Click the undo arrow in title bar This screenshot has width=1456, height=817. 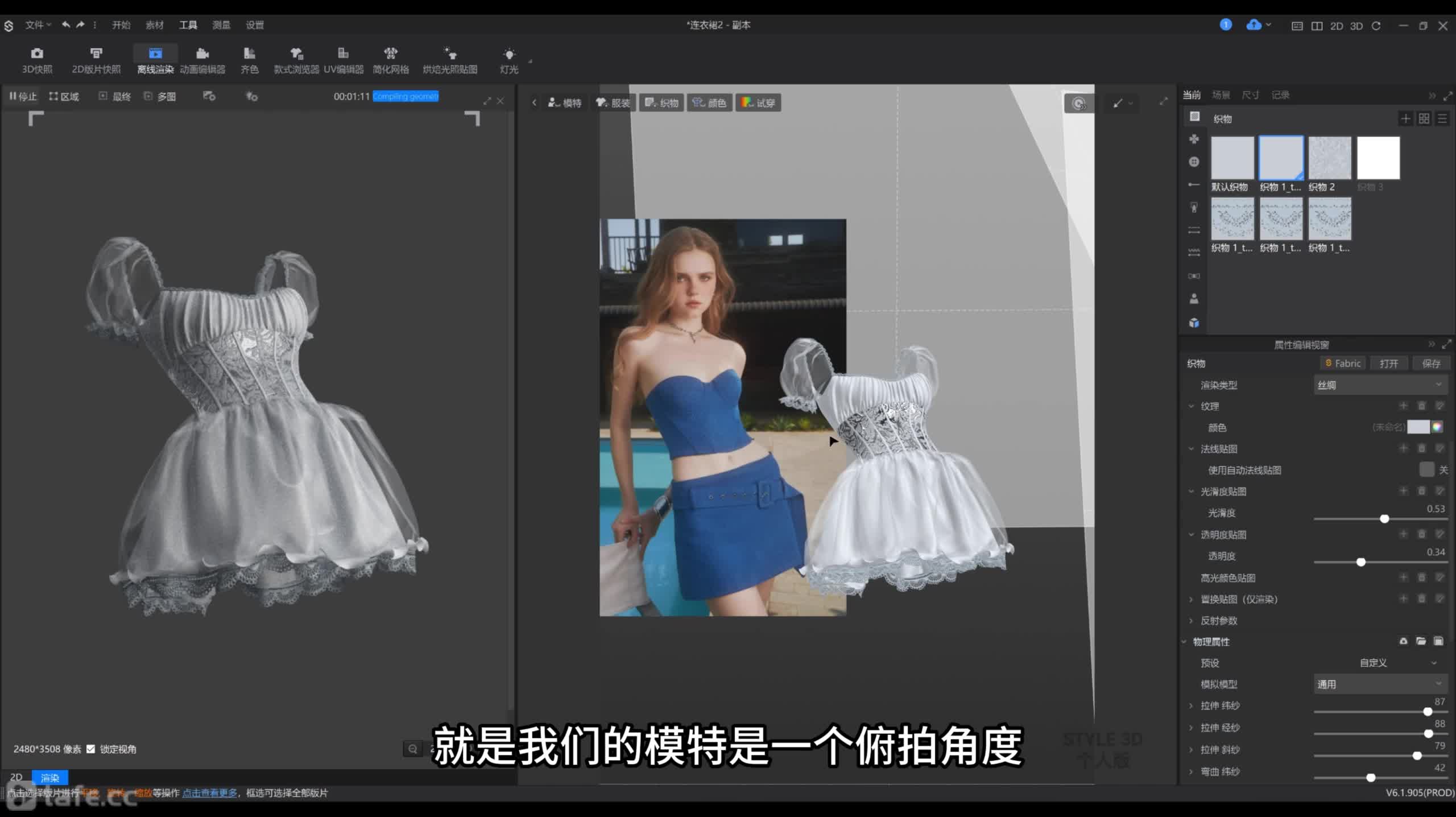[66, 24]
